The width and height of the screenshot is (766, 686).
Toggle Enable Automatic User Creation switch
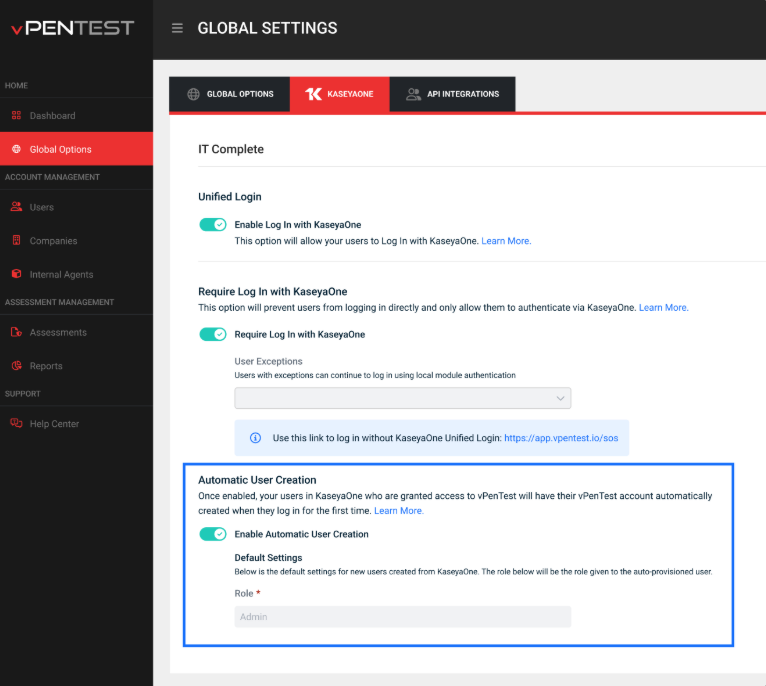coord(213,534)
